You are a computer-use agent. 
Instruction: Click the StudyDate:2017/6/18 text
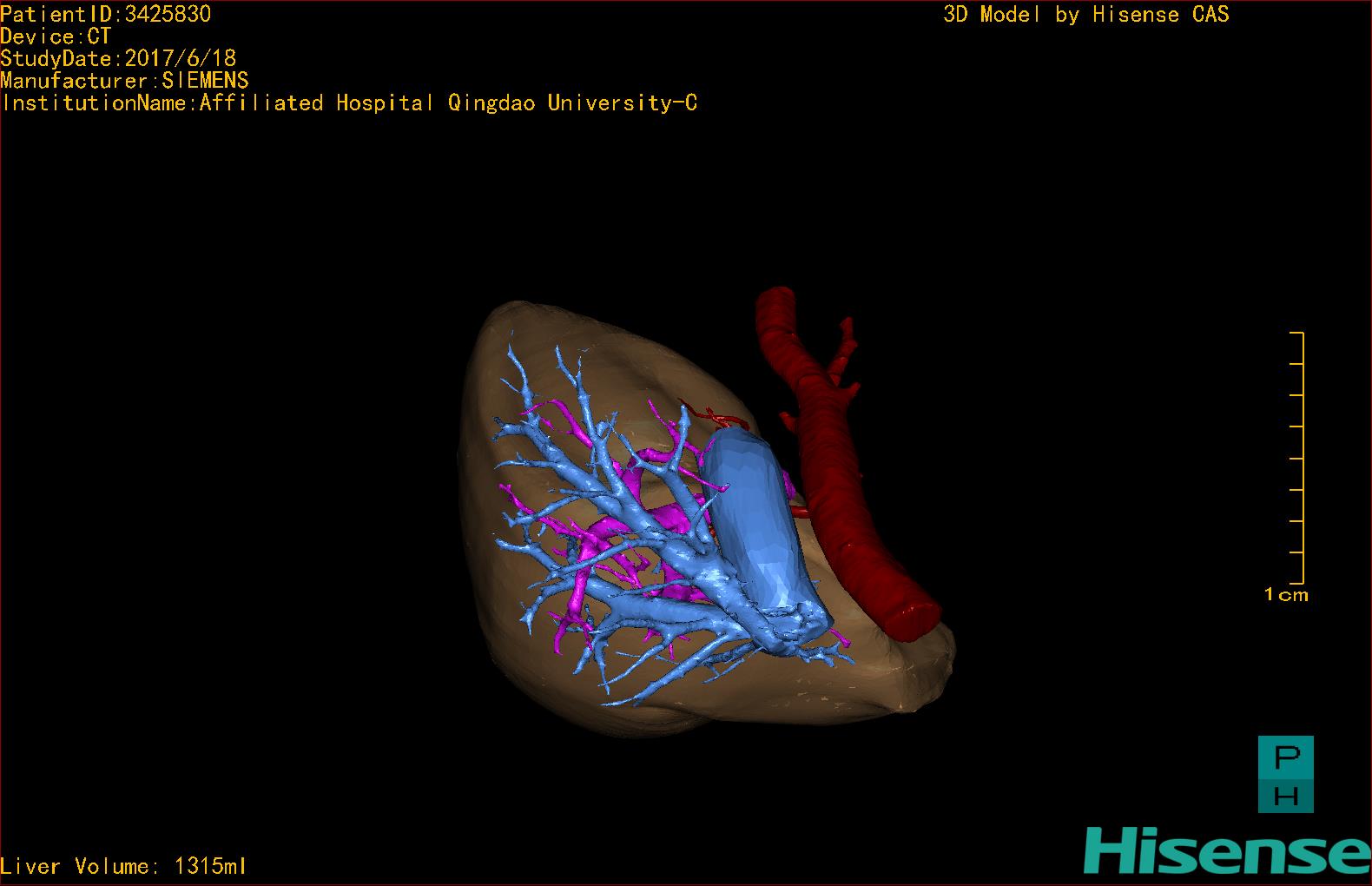118,58
